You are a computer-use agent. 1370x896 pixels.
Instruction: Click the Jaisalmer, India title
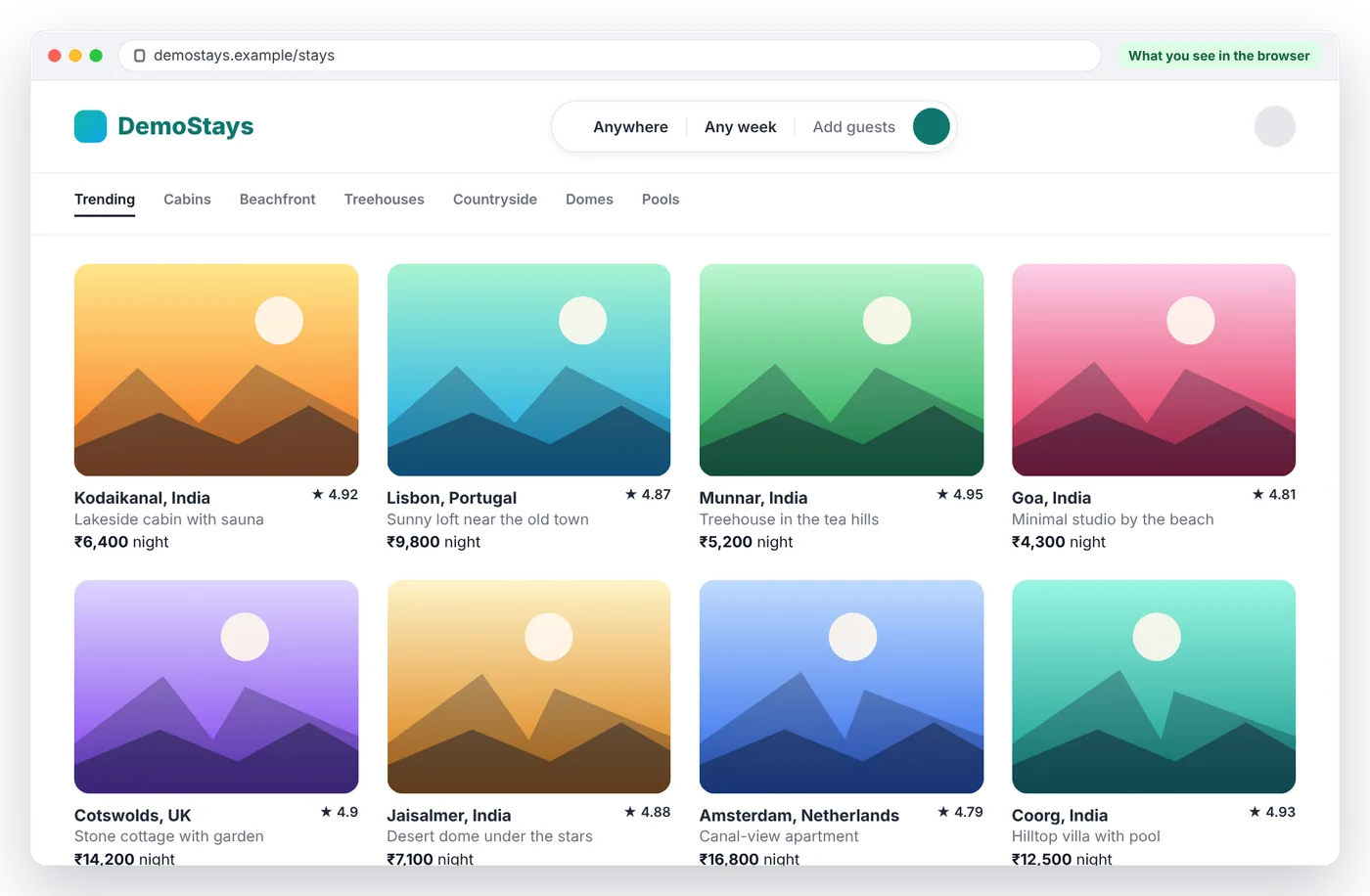tap(448, 815)
